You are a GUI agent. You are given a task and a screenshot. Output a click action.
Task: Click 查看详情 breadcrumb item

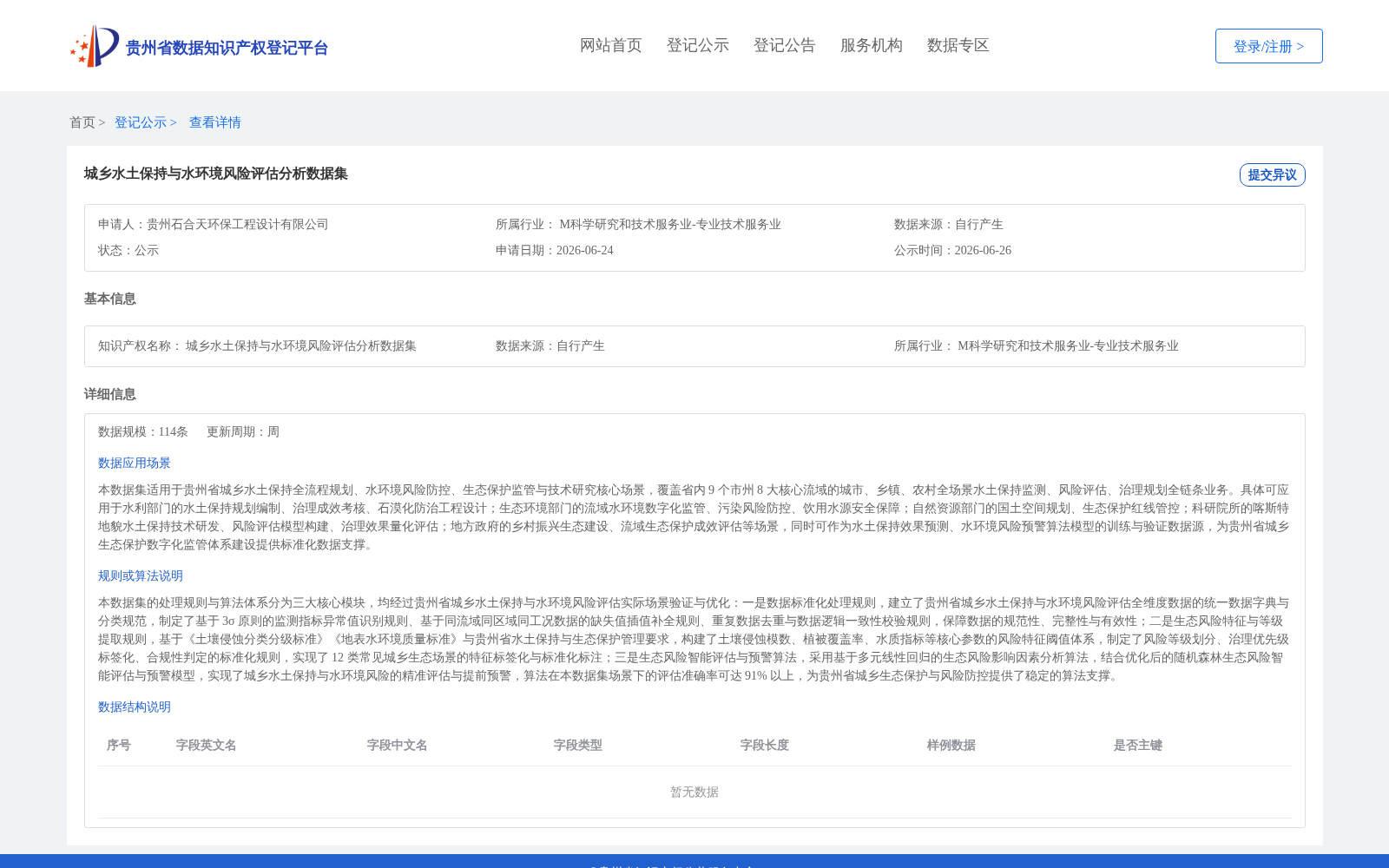pos(215,122)
